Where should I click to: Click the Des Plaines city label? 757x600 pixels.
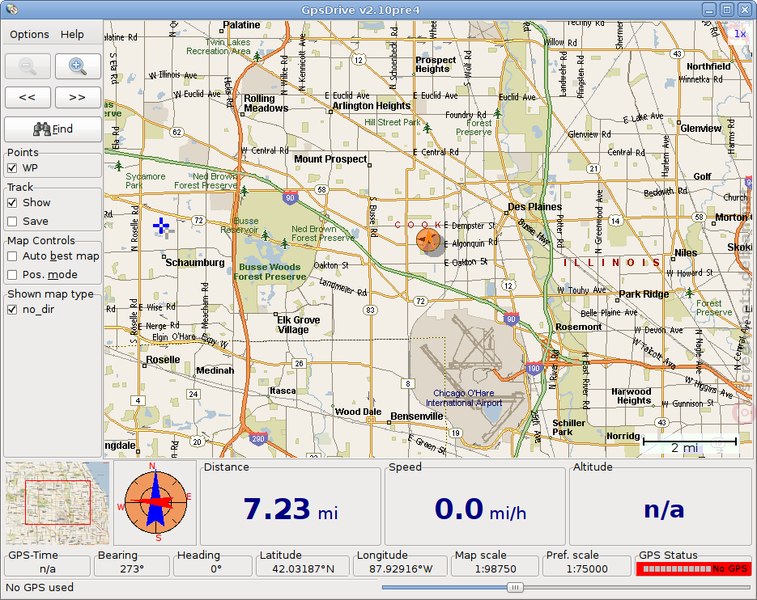pyautogui.click(x=535, y=207)
